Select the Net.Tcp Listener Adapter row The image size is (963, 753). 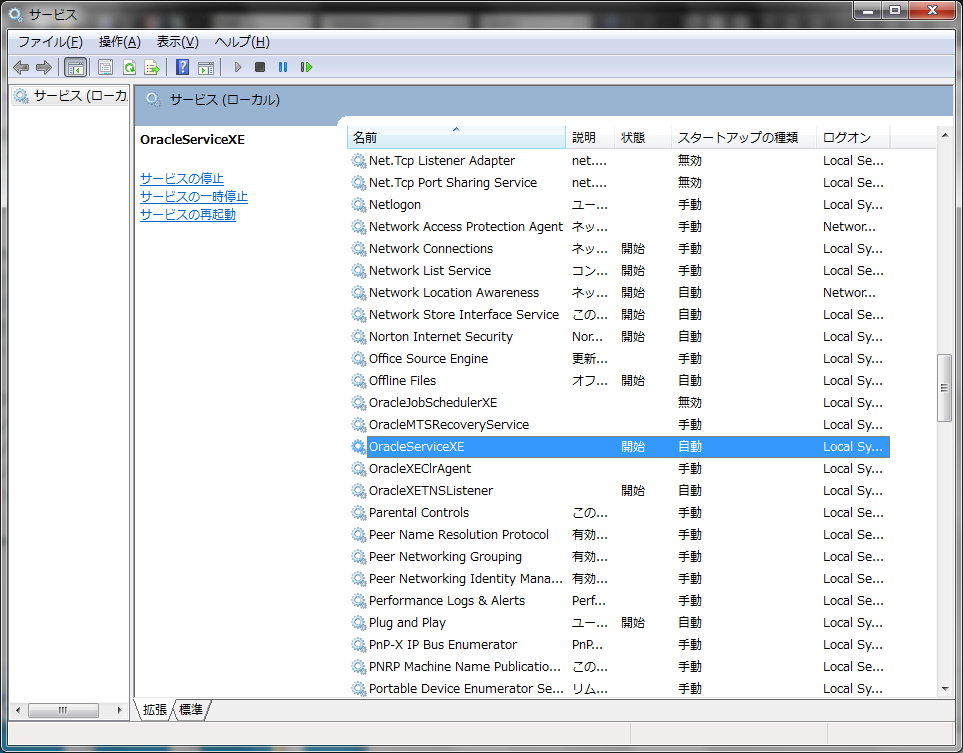pyautogui.click(x=619, y=160)
